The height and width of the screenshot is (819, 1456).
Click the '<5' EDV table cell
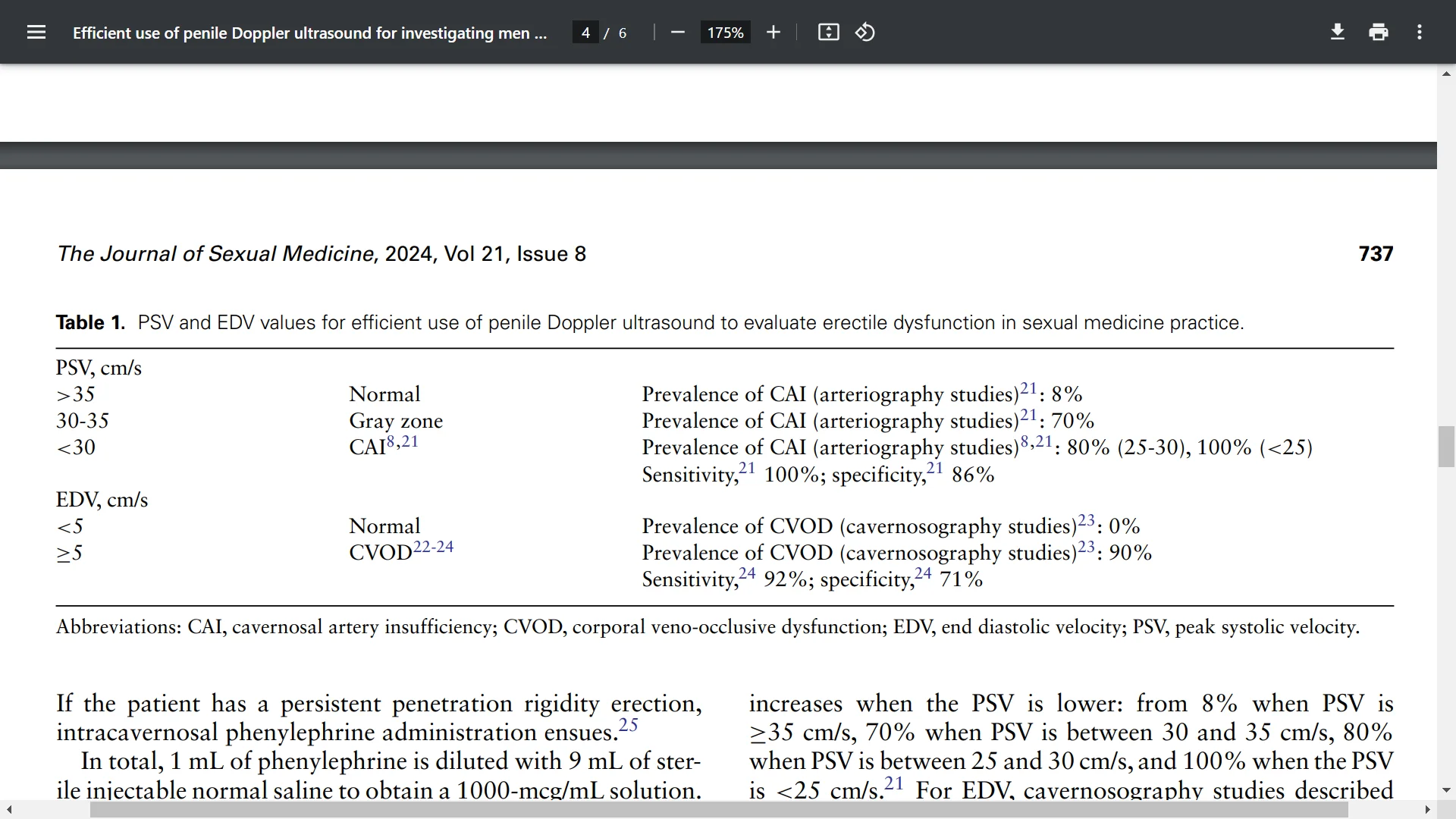point(69,526)
